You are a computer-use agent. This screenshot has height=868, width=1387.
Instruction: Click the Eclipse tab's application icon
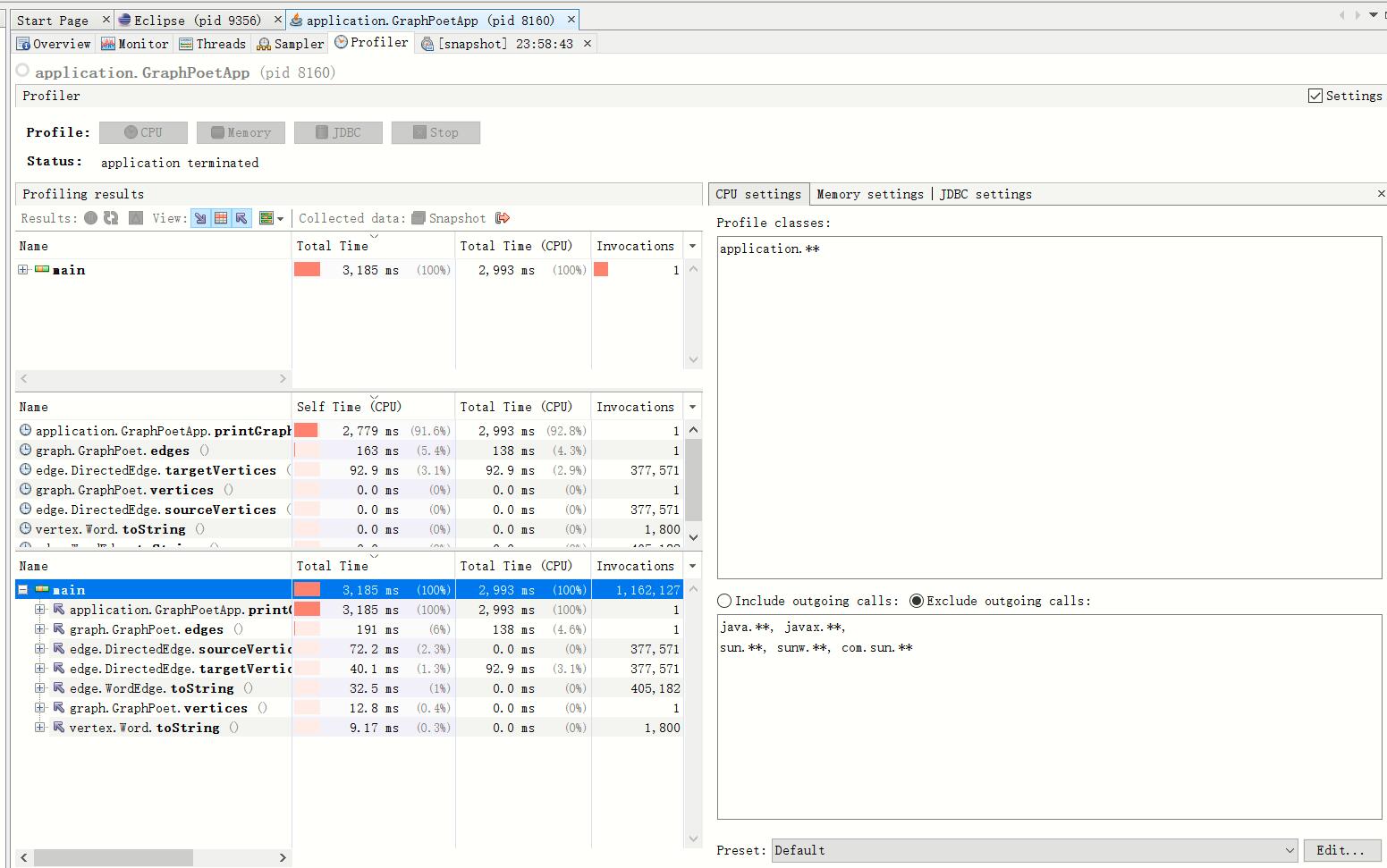tap(125, 20)
